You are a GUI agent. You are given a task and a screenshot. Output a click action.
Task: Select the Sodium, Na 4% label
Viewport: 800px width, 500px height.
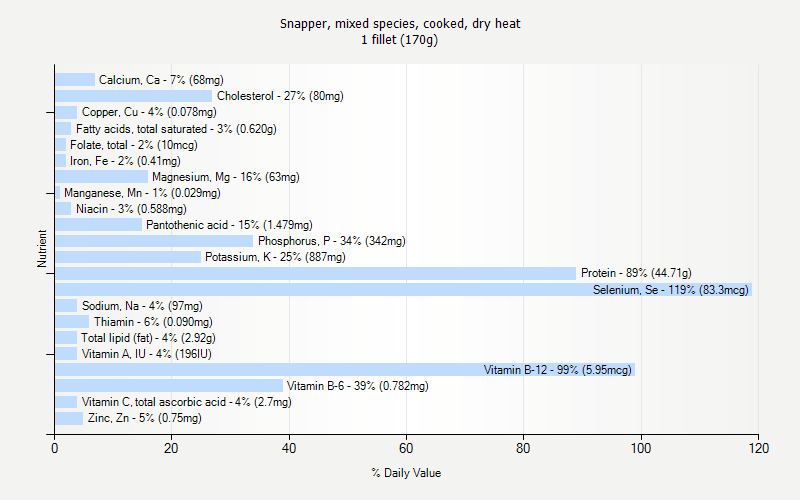coord(142,306)
